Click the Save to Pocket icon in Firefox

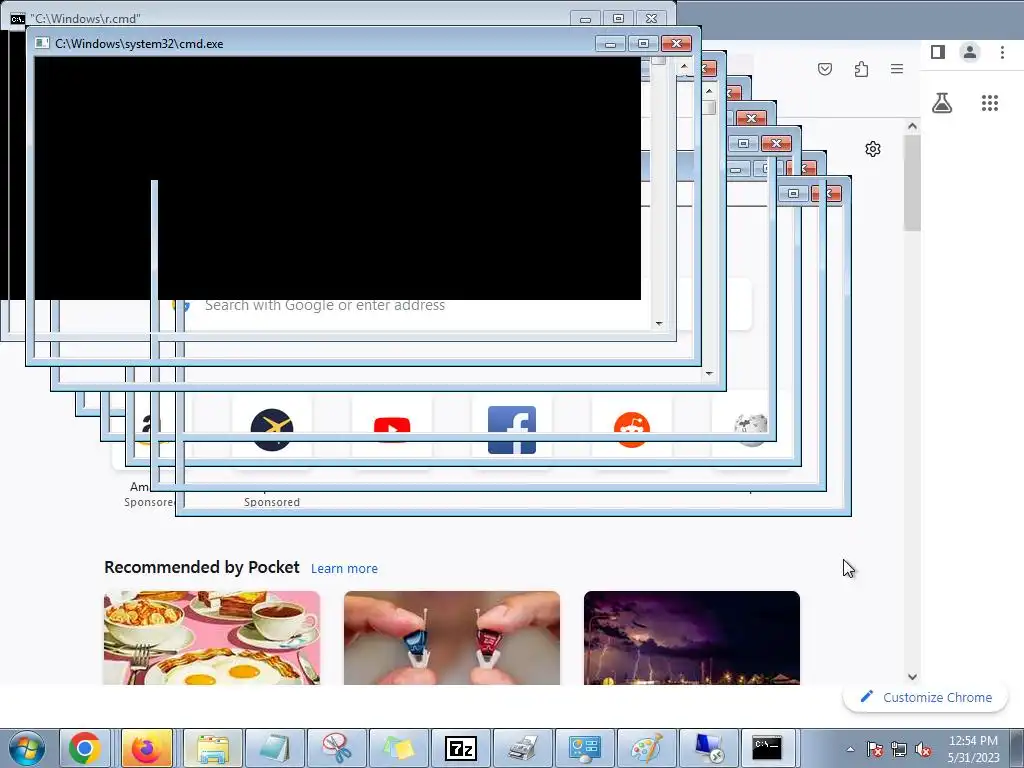pyautogui.click(x=825, y=69)
